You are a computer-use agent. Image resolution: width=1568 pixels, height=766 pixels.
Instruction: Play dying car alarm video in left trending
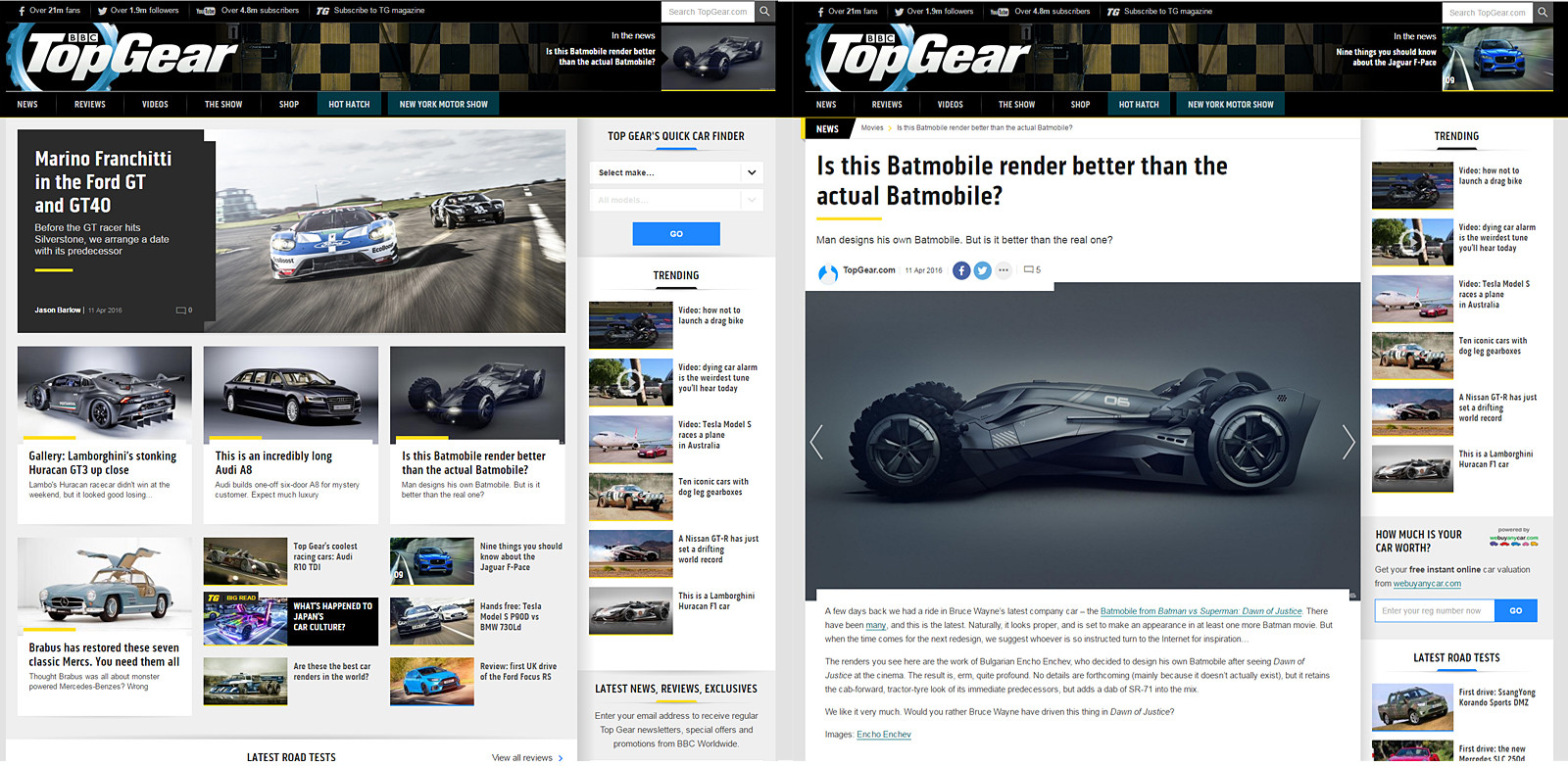[x=630, y=382]
